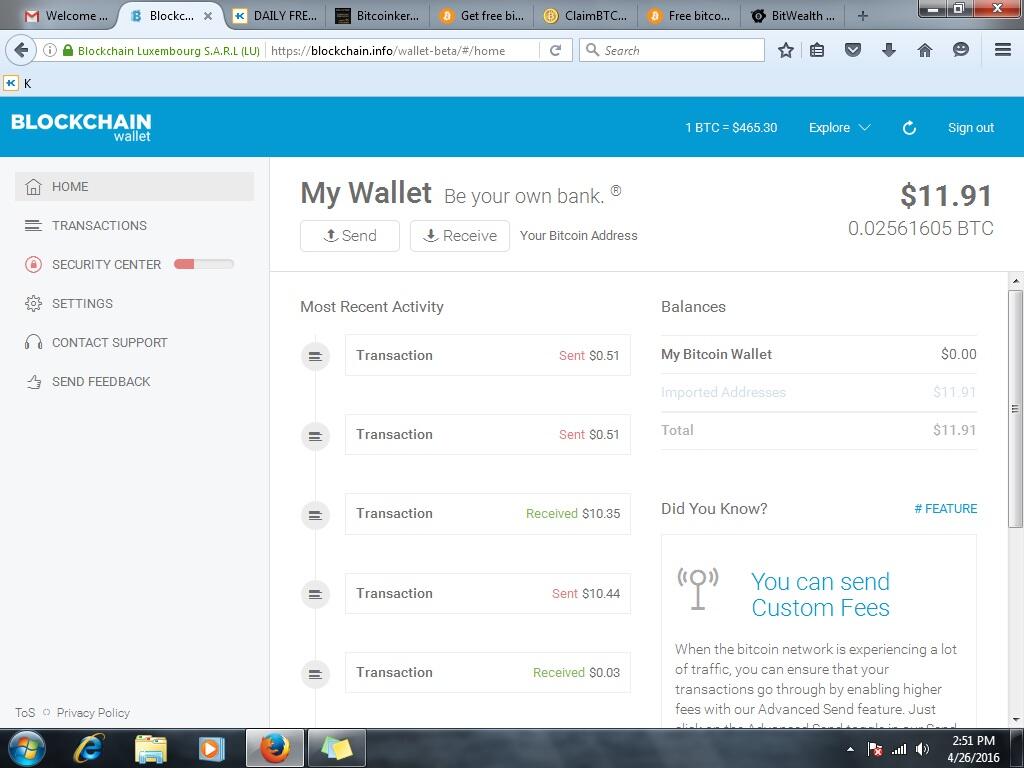
Task: Open the Firefox hamburger menu
Action: [1002, 50]
